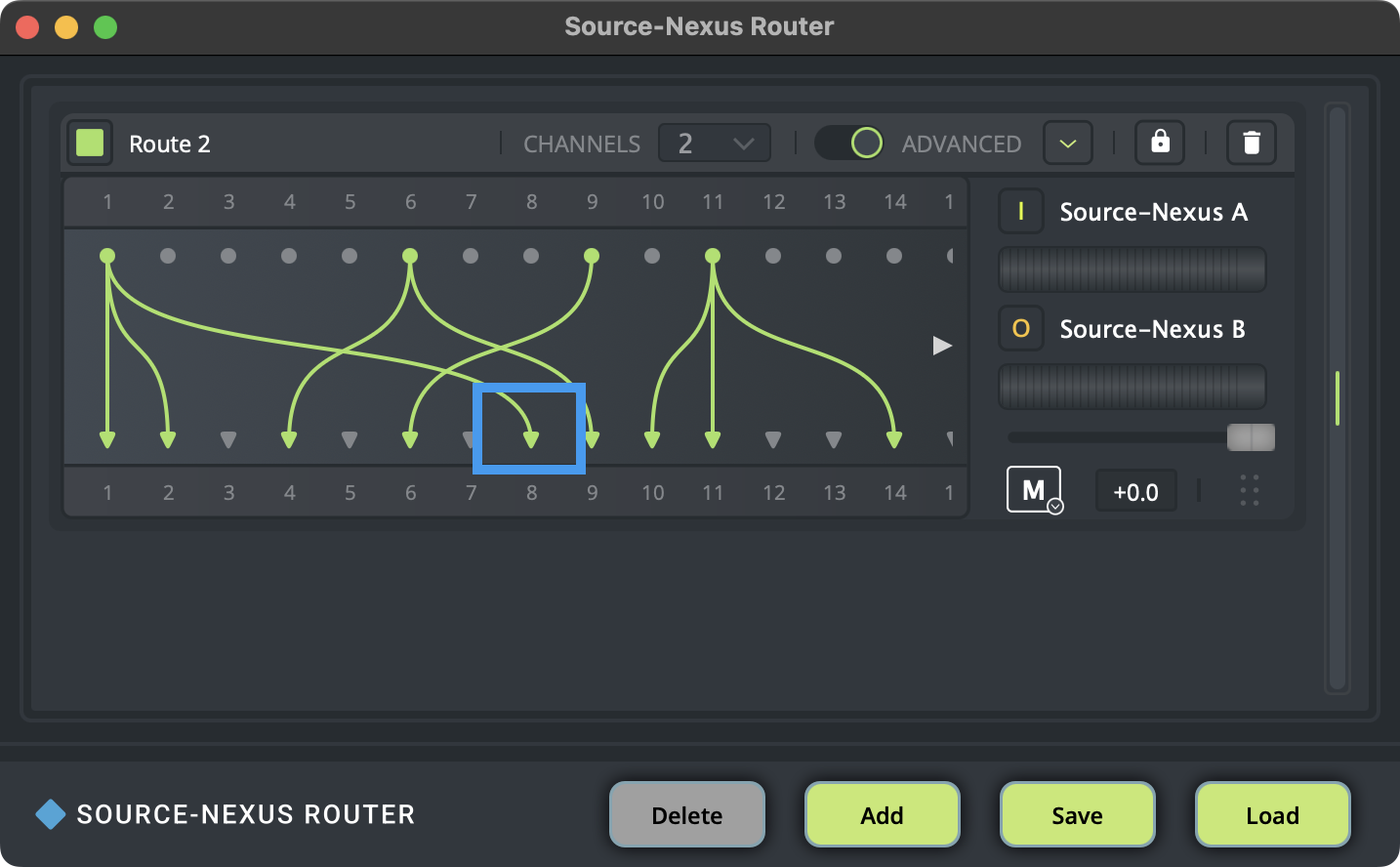Click the lock icon for Route 2
The width and height of the screenshot is (1400, 867).
click(1160, 143)
